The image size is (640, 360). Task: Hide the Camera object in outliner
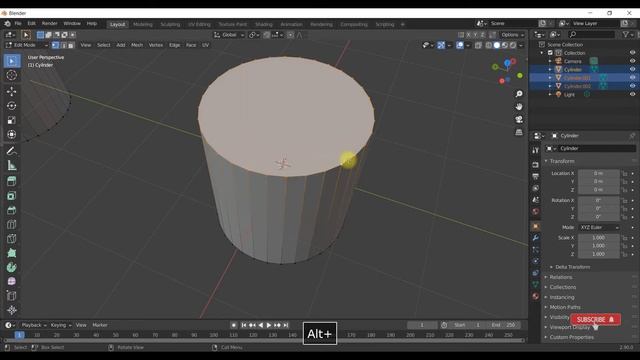[x=632, y=61]
